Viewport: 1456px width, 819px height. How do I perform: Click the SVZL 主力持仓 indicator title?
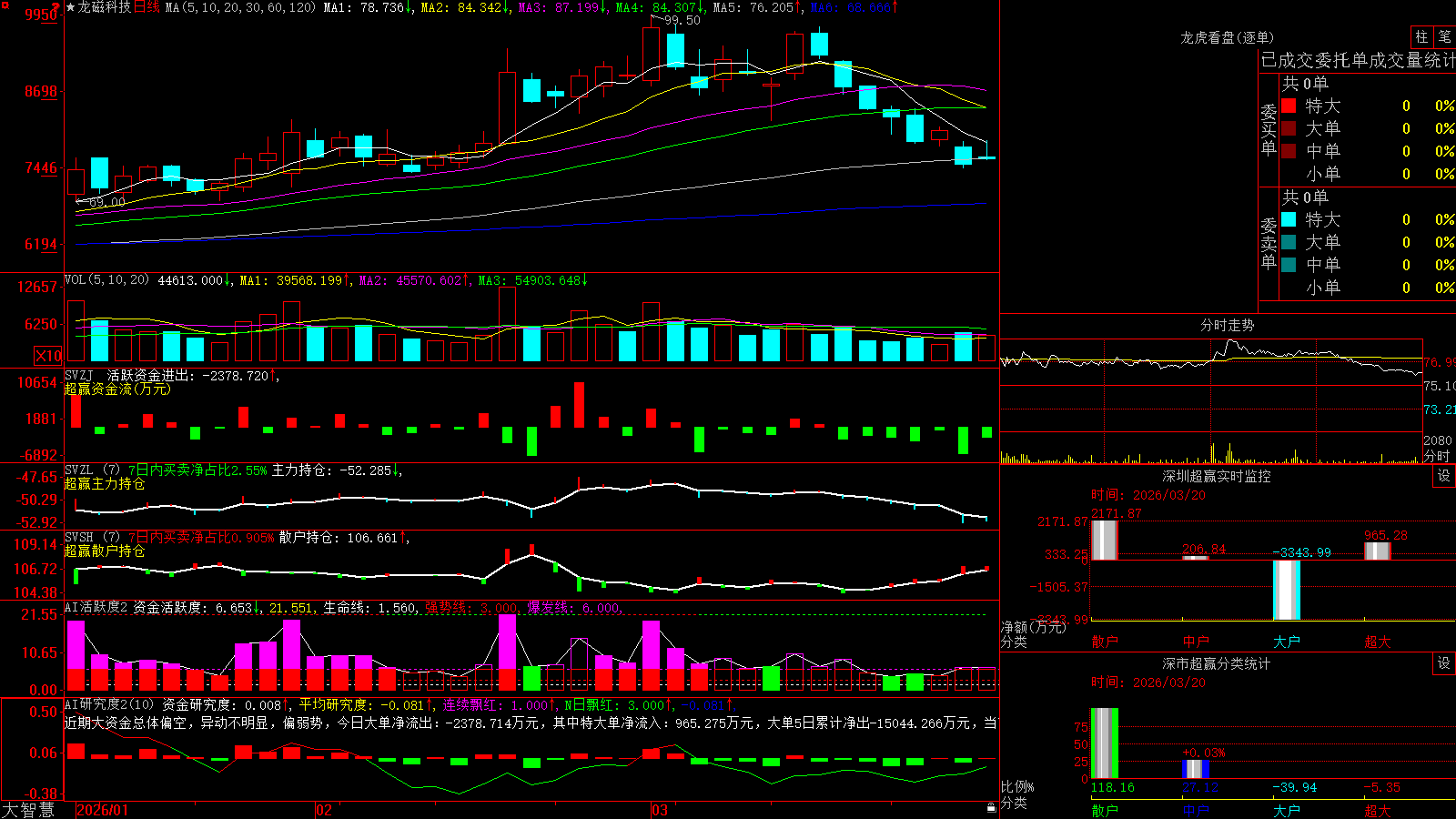pyautogui.click(x=93, y=470)
